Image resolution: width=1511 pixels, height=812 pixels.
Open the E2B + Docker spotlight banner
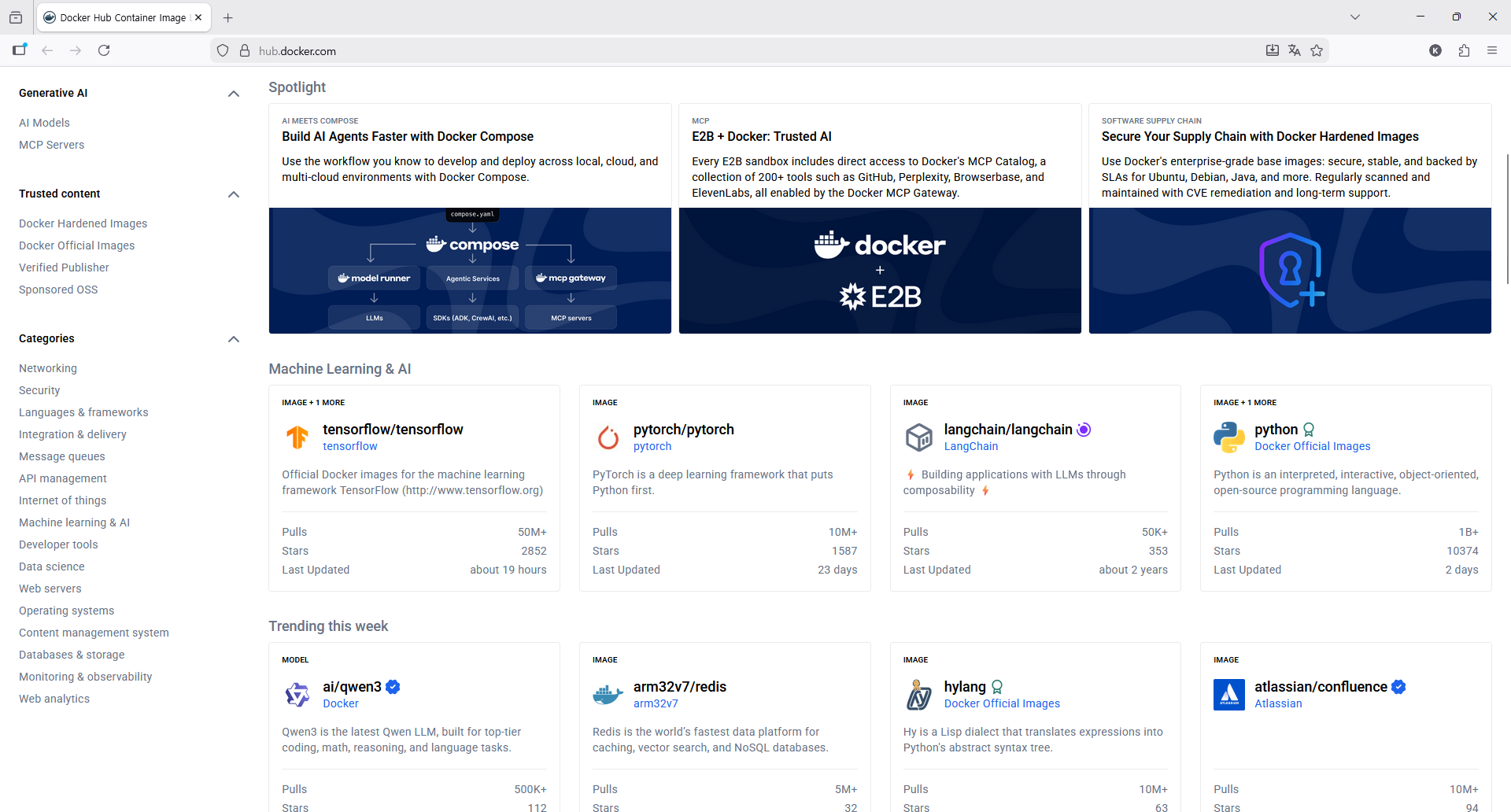click(x=879, y=270)
